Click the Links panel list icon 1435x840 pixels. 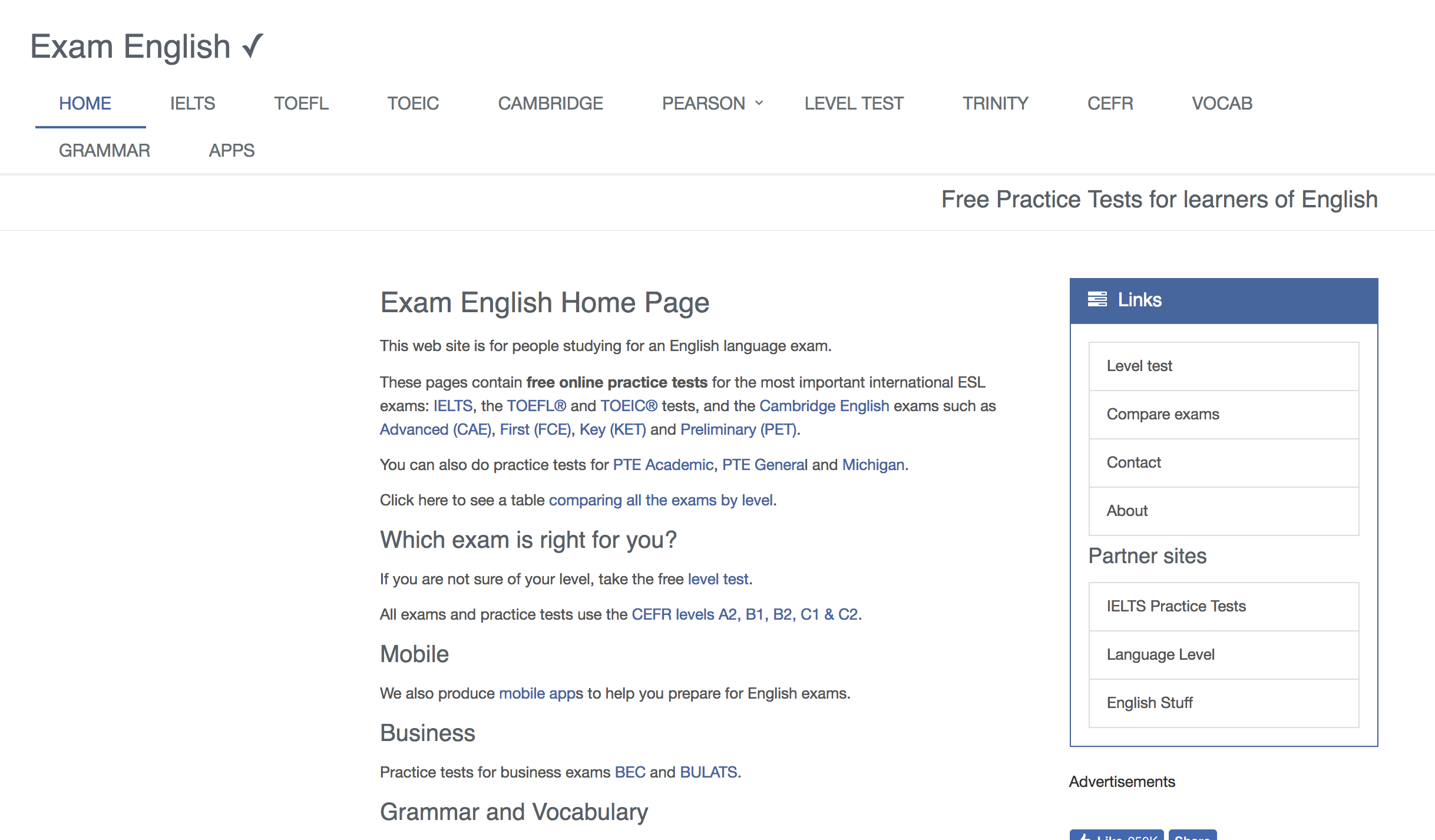pos(1097,299)
